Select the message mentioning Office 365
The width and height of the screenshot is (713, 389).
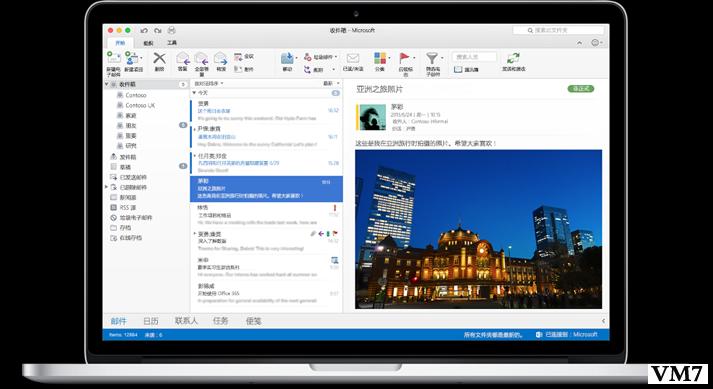click(266, 293)
